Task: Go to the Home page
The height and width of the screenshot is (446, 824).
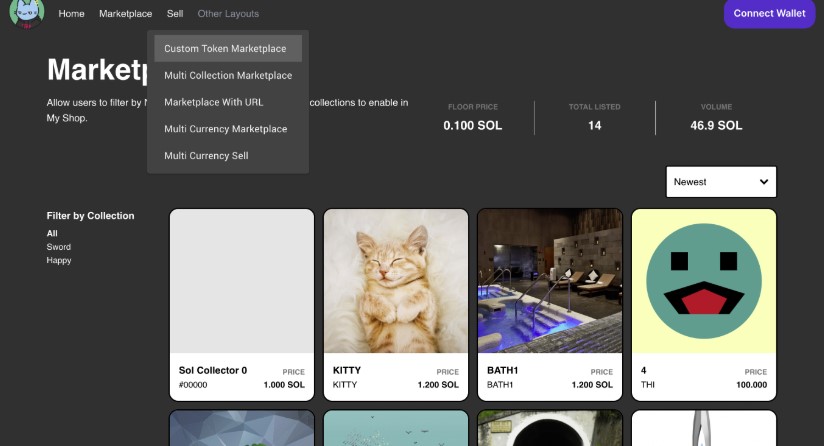Action: coord(71,14)
